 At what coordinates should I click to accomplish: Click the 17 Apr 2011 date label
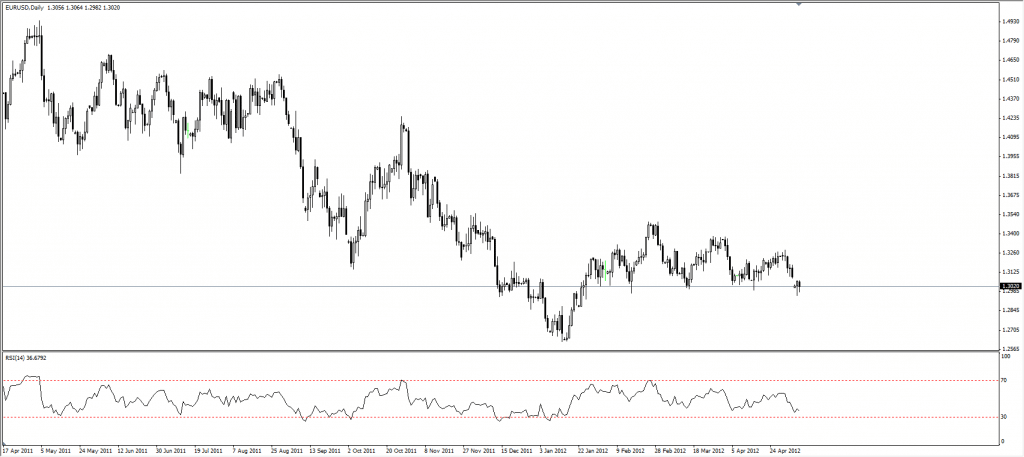[18, 450]
